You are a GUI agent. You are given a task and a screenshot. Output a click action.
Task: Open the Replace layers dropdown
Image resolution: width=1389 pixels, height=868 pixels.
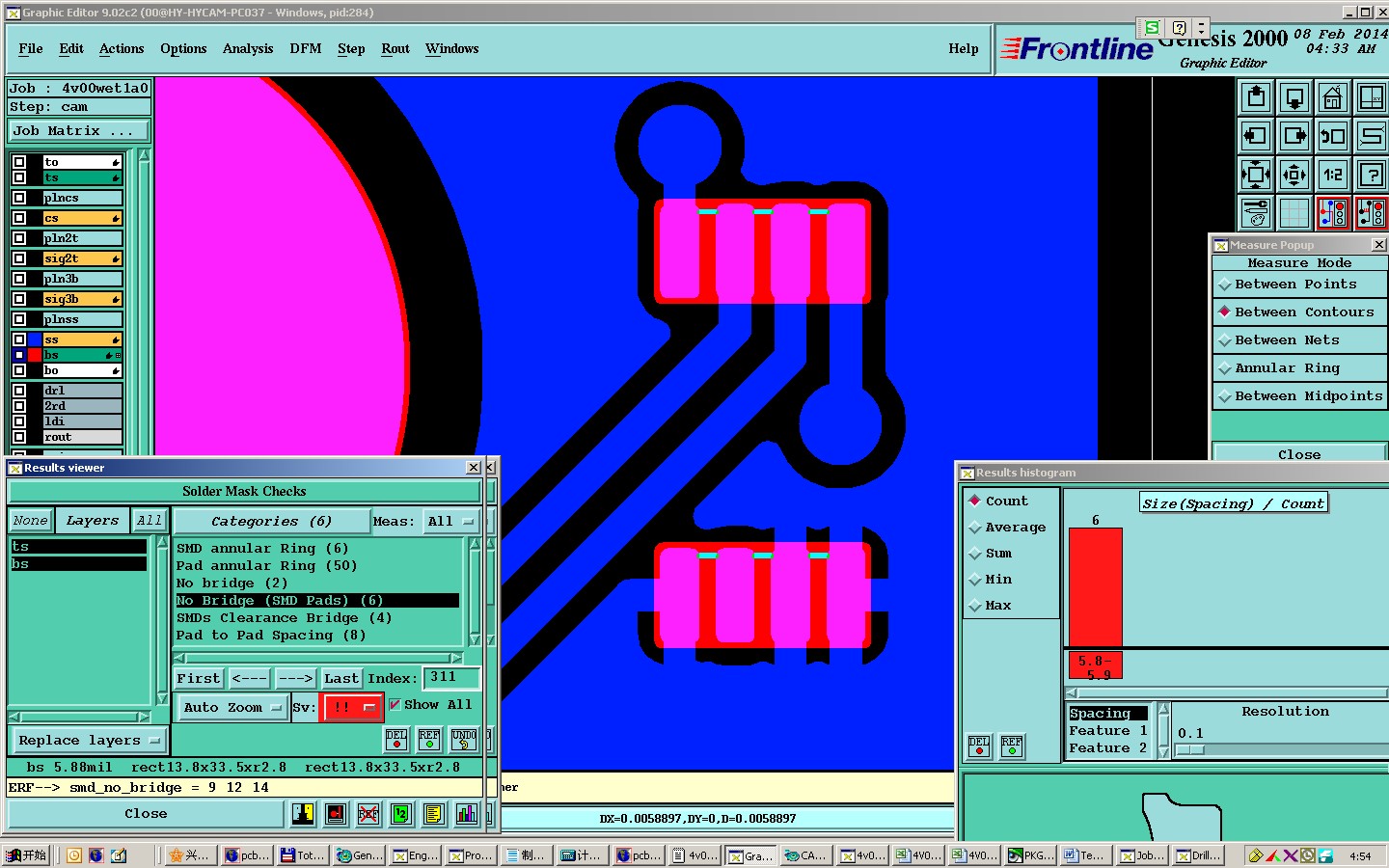tap(89, 741)
